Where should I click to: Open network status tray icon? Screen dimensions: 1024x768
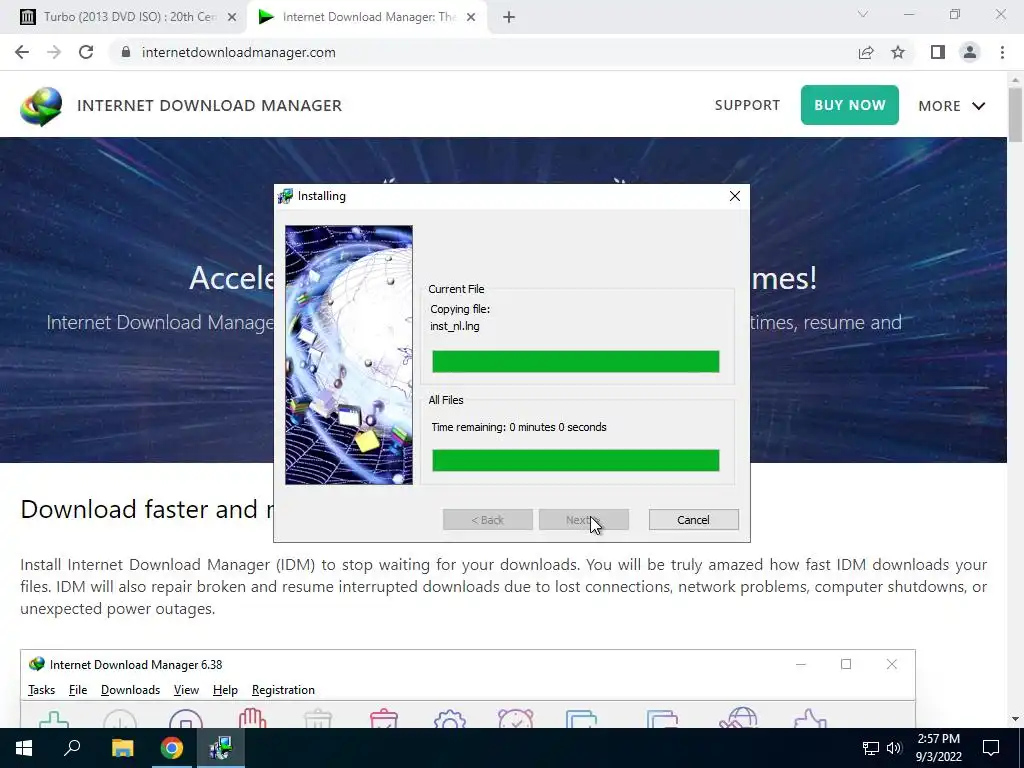point(871,748)
